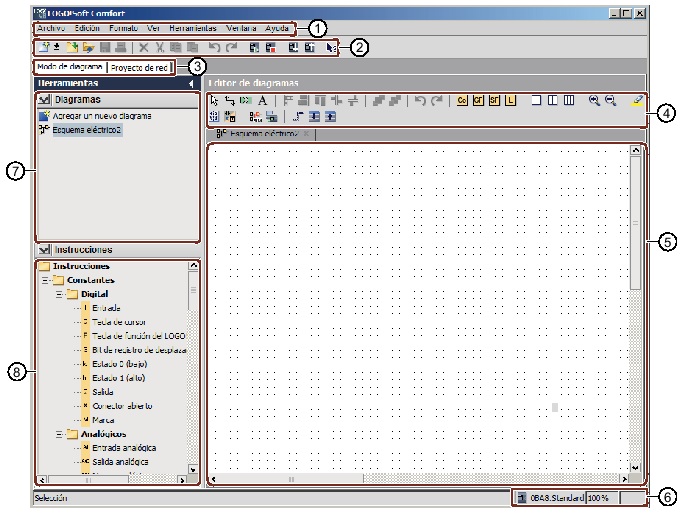Image resolution: width=697 pixels, height=515 pixels.
Task: Collapse the Instrucciones section header
Action: coord(44,250)
